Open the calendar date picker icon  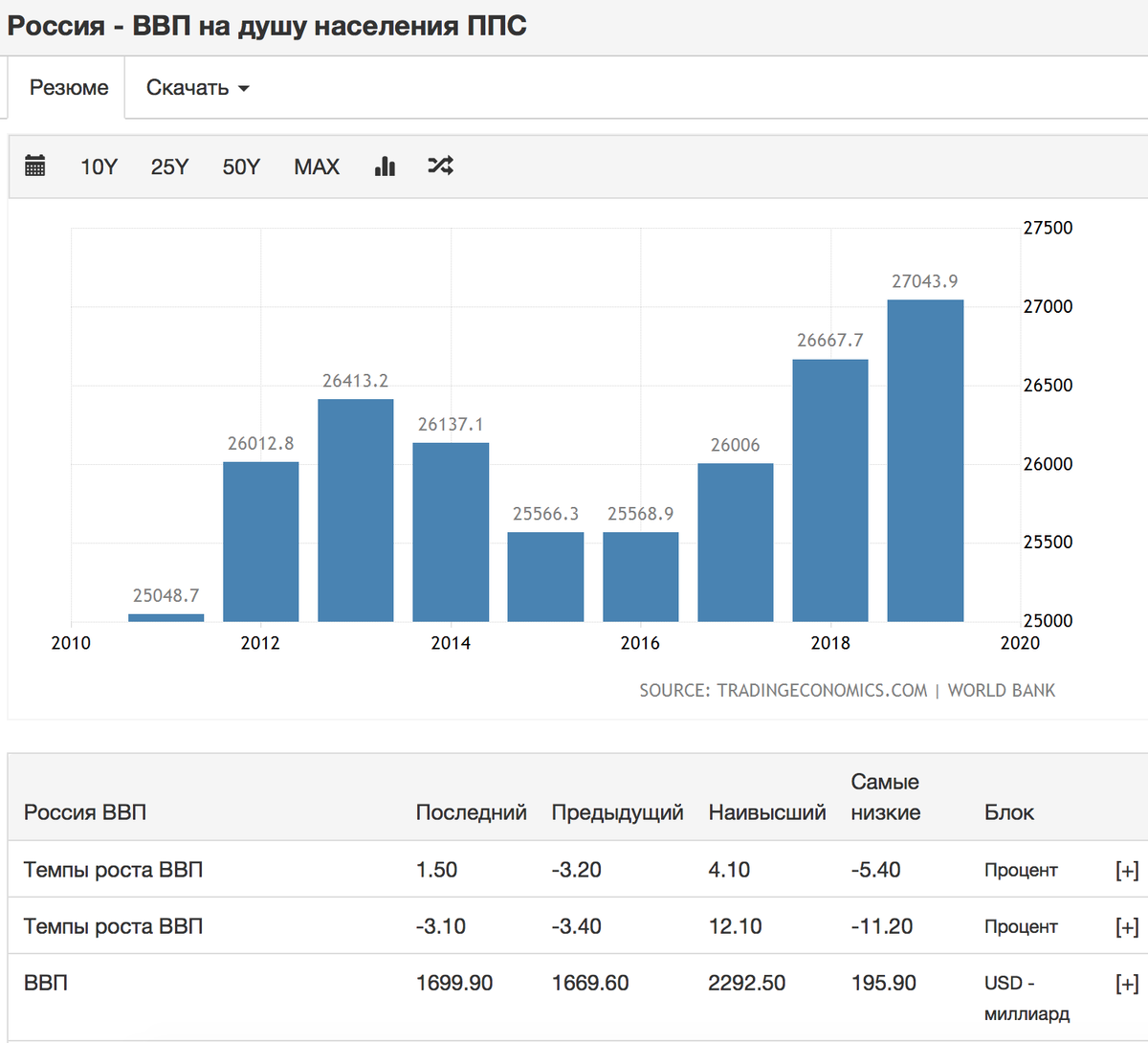[x=35, y=166]
